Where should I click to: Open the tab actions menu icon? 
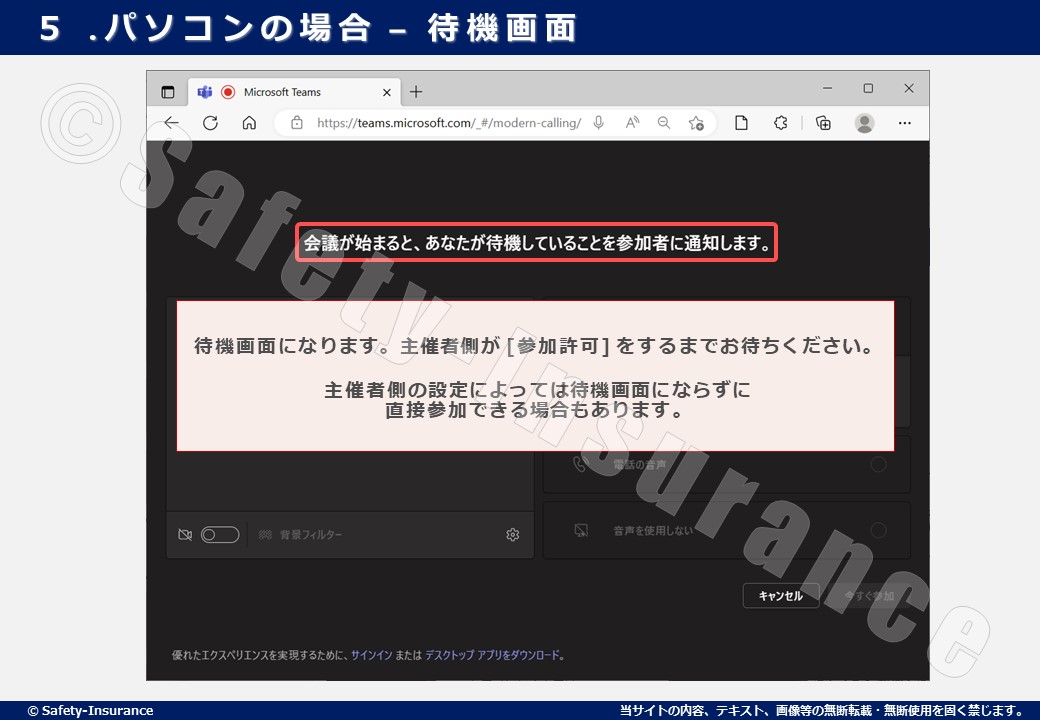pos(168,92)
